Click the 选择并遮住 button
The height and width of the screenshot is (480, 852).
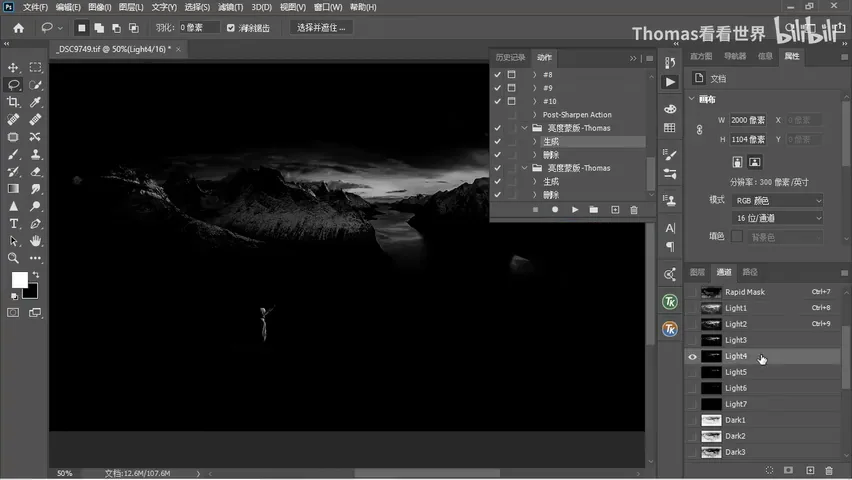click(321, 28)
